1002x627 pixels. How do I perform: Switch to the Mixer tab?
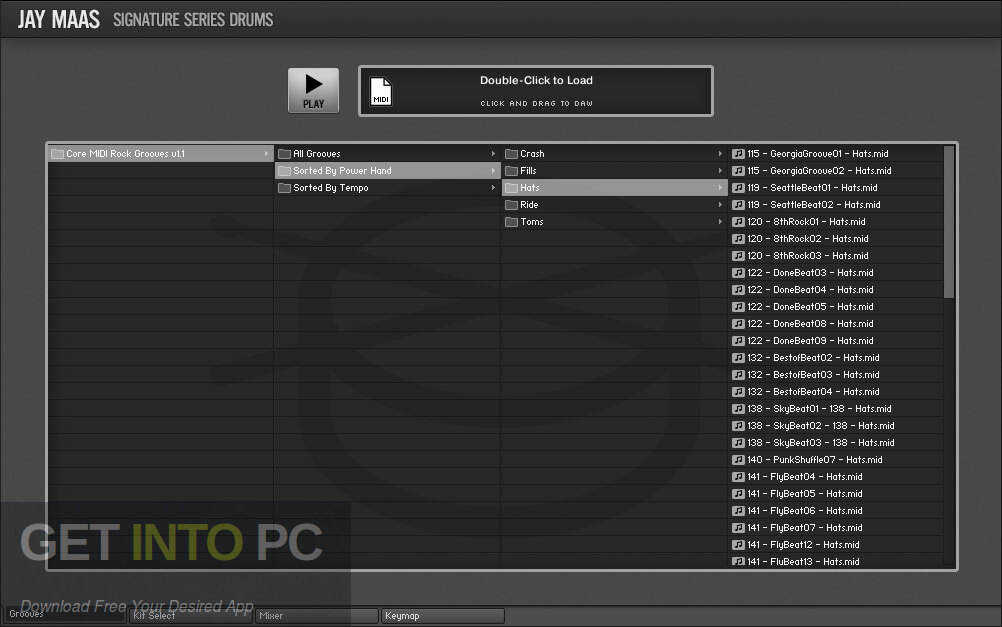click(x=316, y=615)
